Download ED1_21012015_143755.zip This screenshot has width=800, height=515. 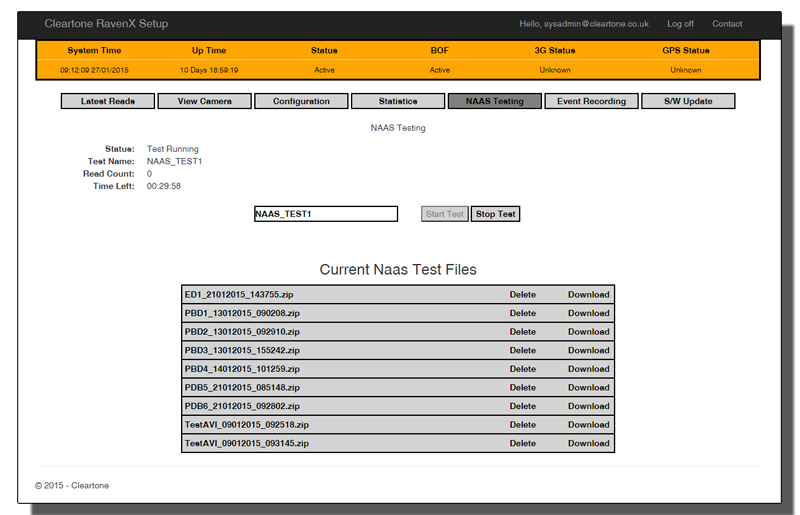click(588, 295)
